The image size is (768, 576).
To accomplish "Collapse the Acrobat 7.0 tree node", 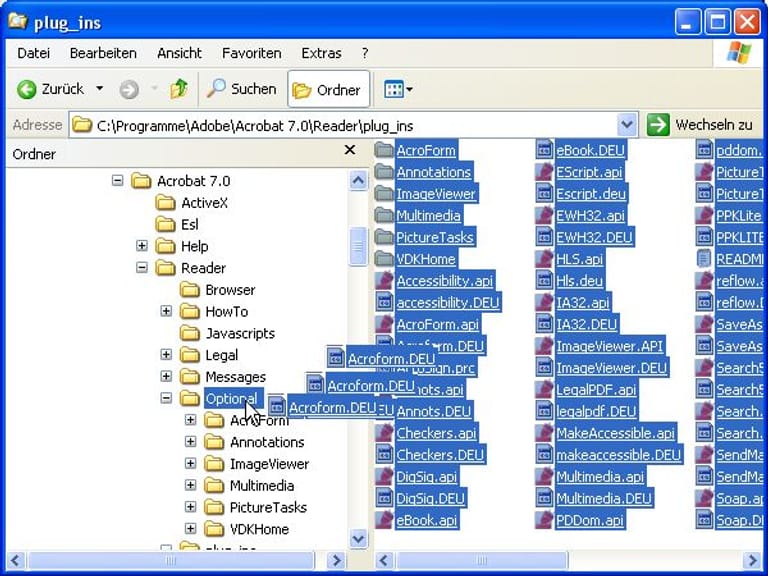I will (118, 181).
